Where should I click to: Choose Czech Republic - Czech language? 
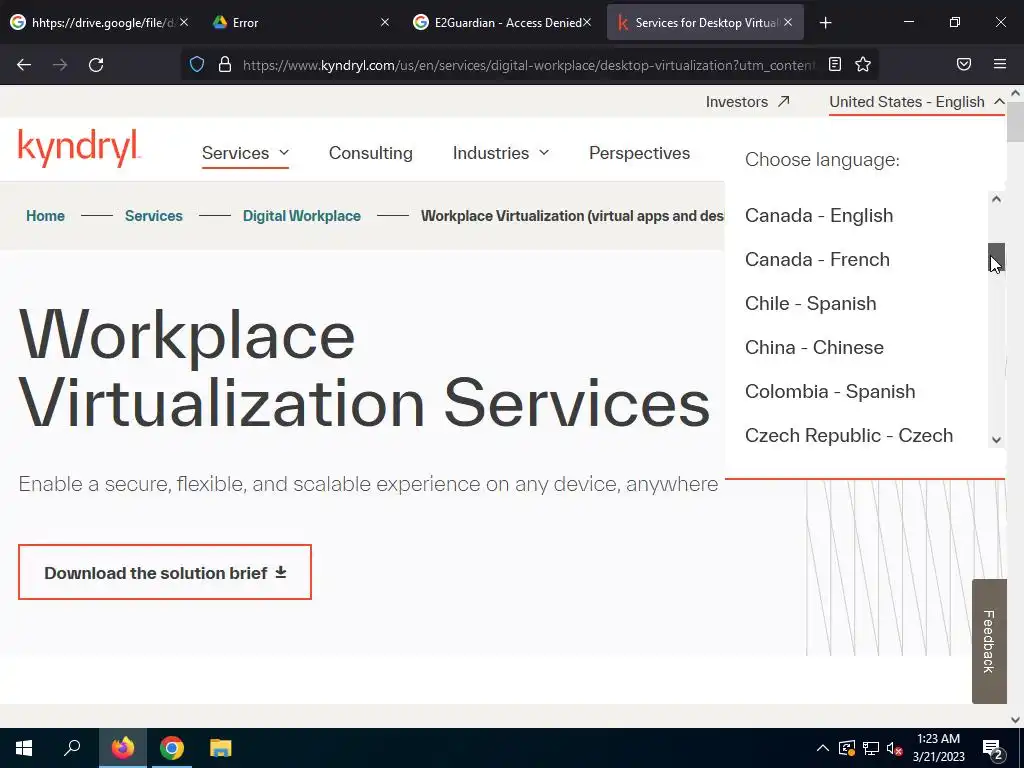pos(849,436)
